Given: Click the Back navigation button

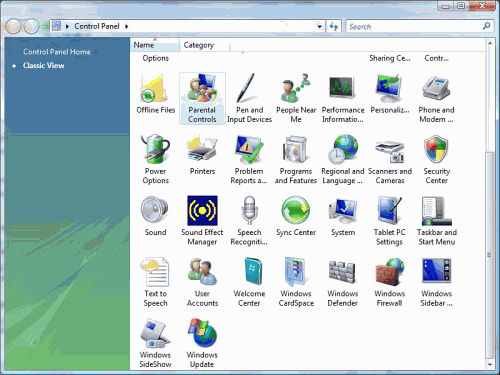Looking at the screenshot, I should click(x=13, y=26).
